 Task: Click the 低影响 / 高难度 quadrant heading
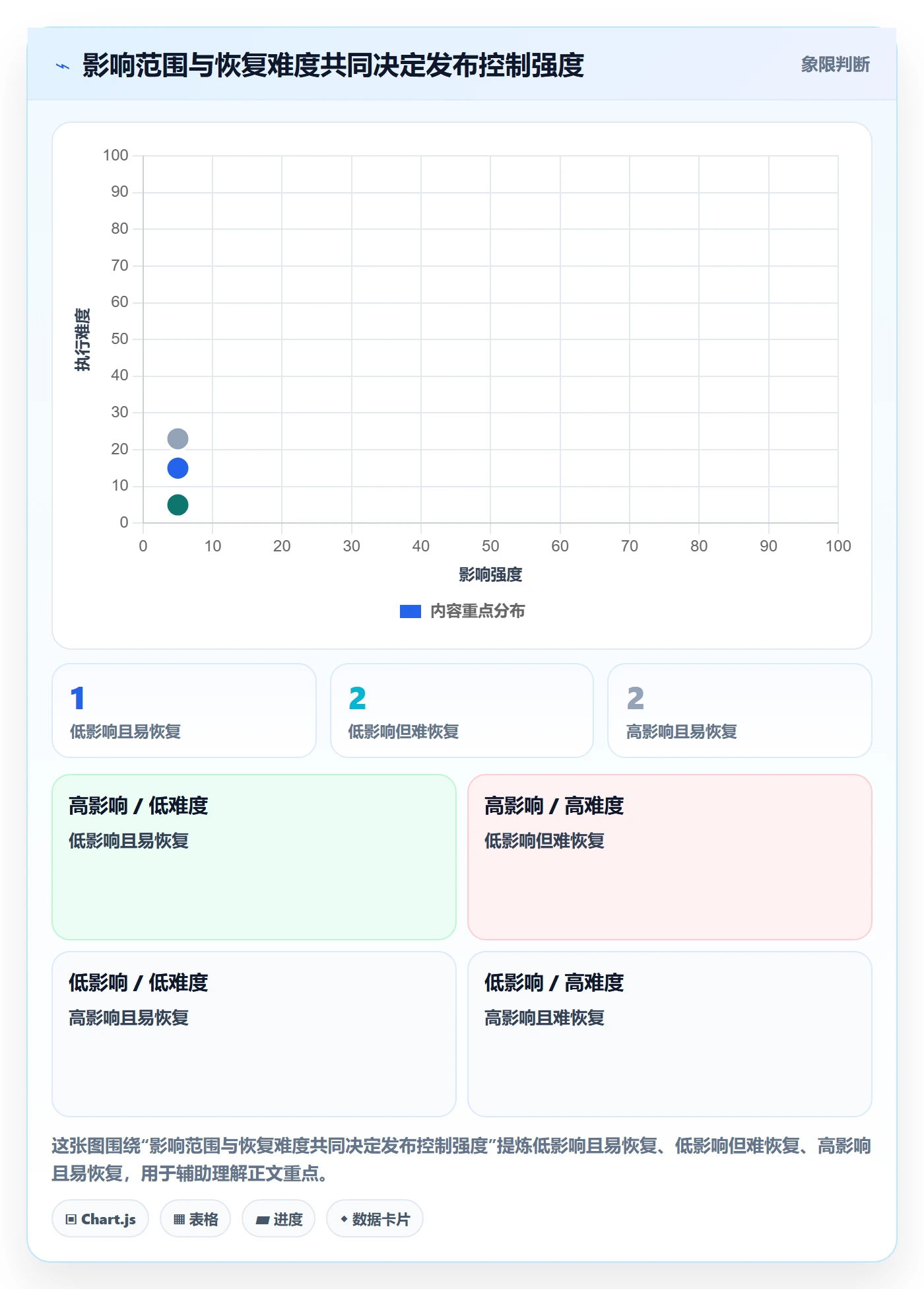554,983
